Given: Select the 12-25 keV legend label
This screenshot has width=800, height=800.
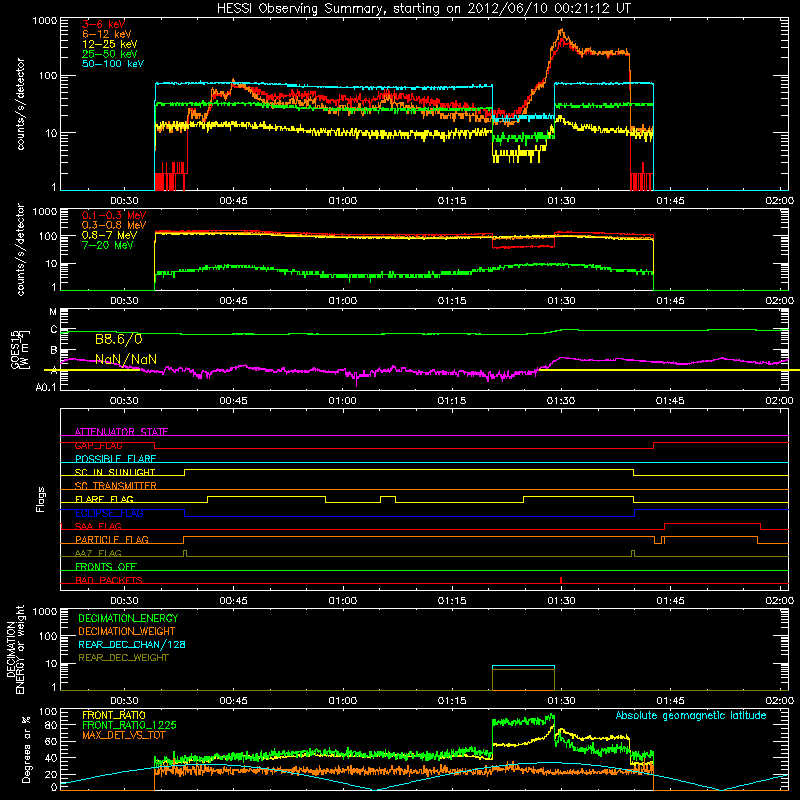Looking at the screenshot, I should click(109, 44).
